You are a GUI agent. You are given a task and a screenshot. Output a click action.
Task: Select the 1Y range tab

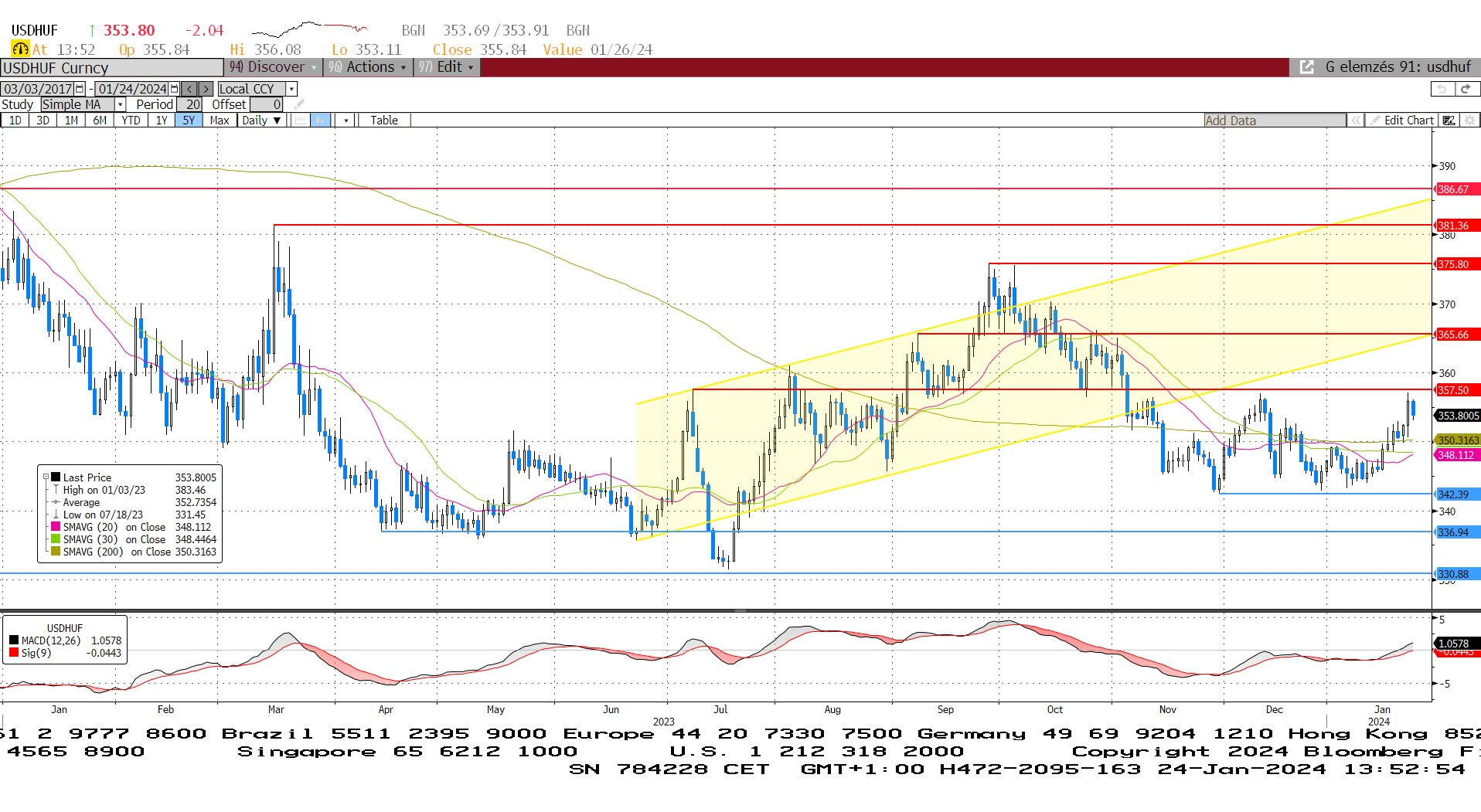click(x=162, y=121)
